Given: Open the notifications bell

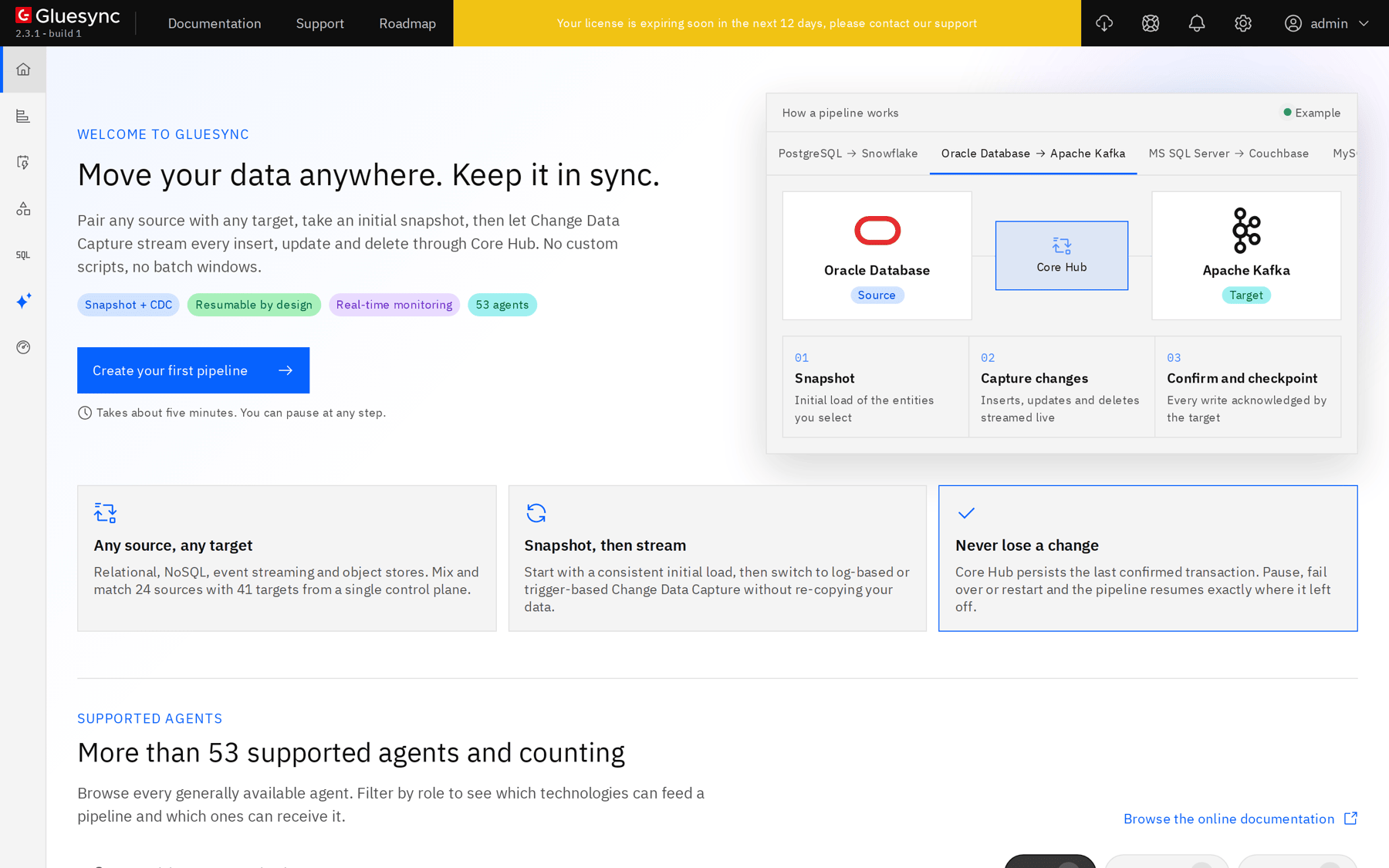Looking at the screenshot, I should tap(1197, 23).
